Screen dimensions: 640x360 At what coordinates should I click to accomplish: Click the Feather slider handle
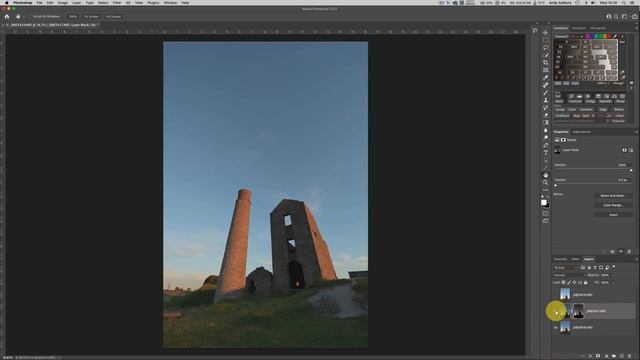pos(556,185)
